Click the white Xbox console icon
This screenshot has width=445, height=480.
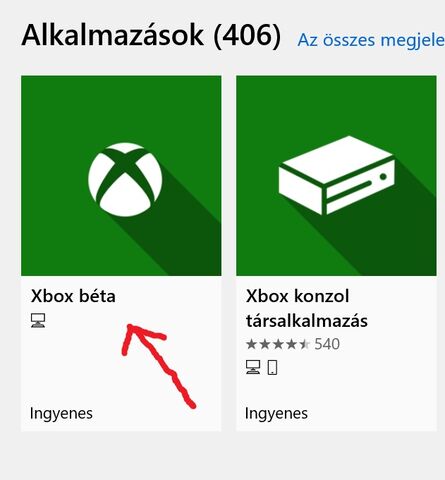(337, 175)
